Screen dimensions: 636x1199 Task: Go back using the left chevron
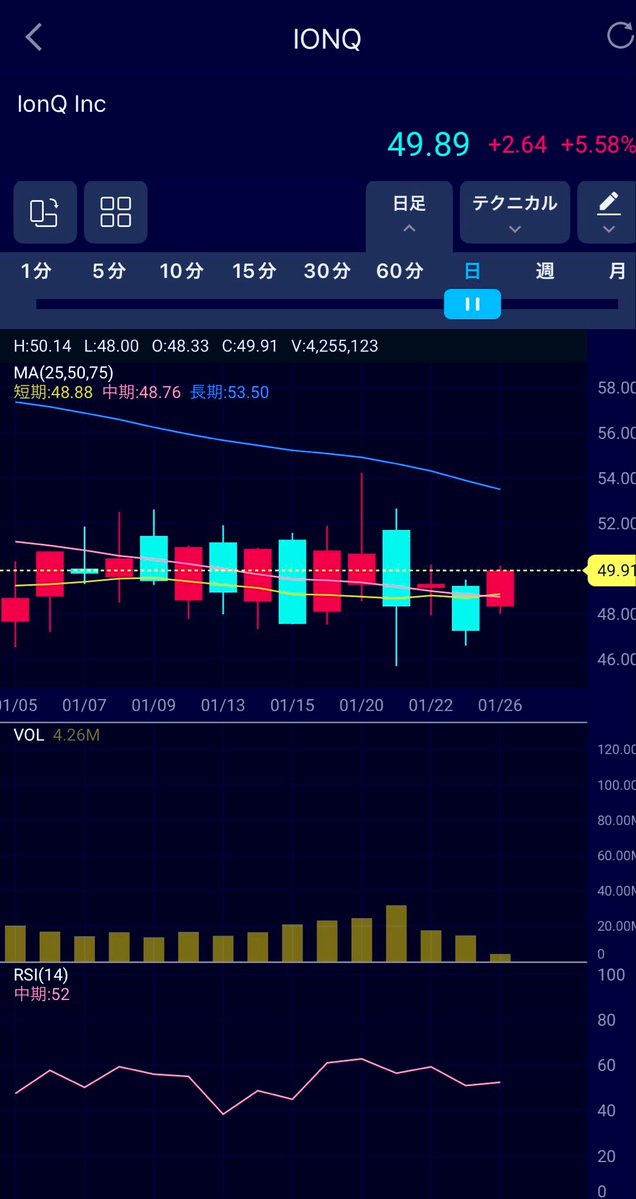pos(33,37)
